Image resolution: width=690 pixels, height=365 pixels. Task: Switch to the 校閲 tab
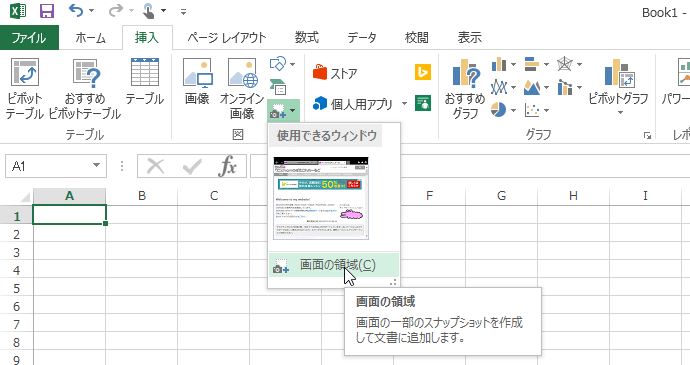point(416,38)
